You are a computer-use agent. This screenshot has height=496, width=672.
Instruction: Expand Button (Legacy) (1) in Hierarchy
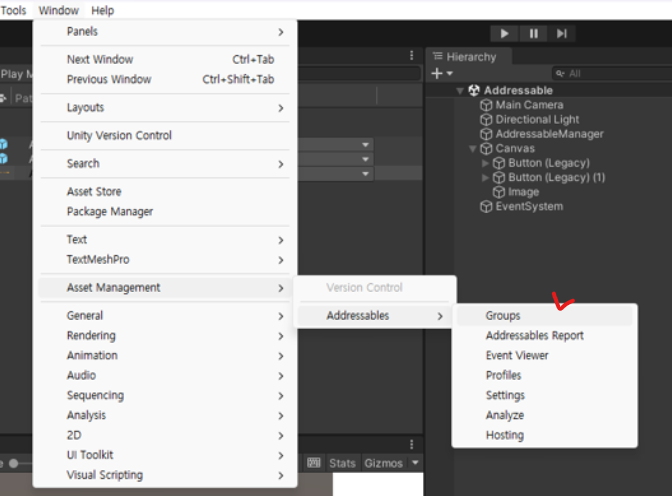[x=485, y=177]
